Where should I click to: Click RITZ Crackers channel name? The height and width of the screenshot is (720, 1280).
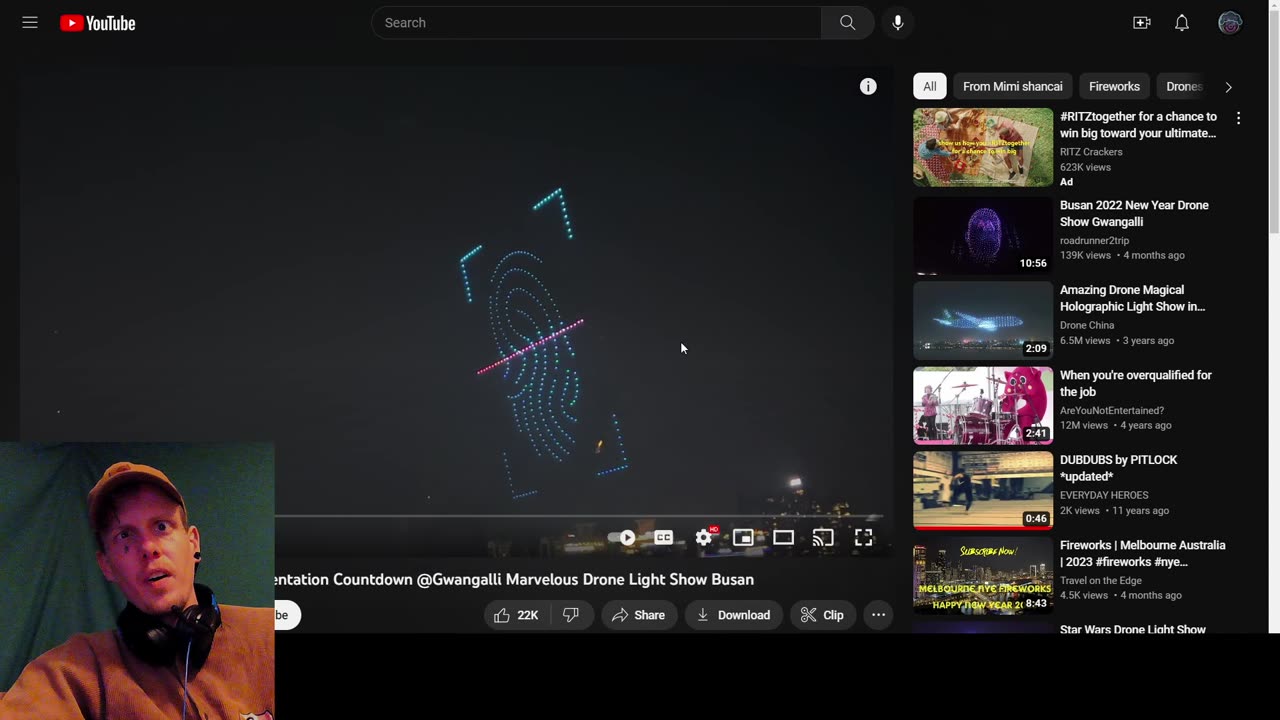1091,152
